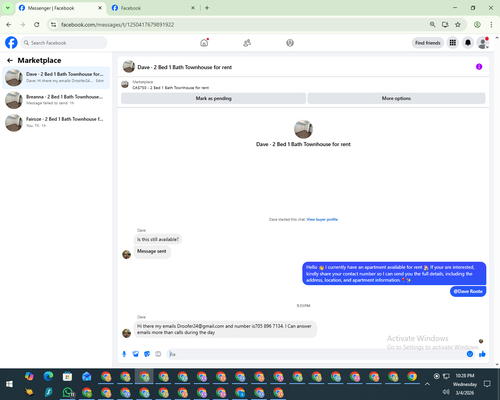The width and height of the screenshot is (500, 400).
Task: Close the Messenger | Facebook tab
Action: [100, 8]
